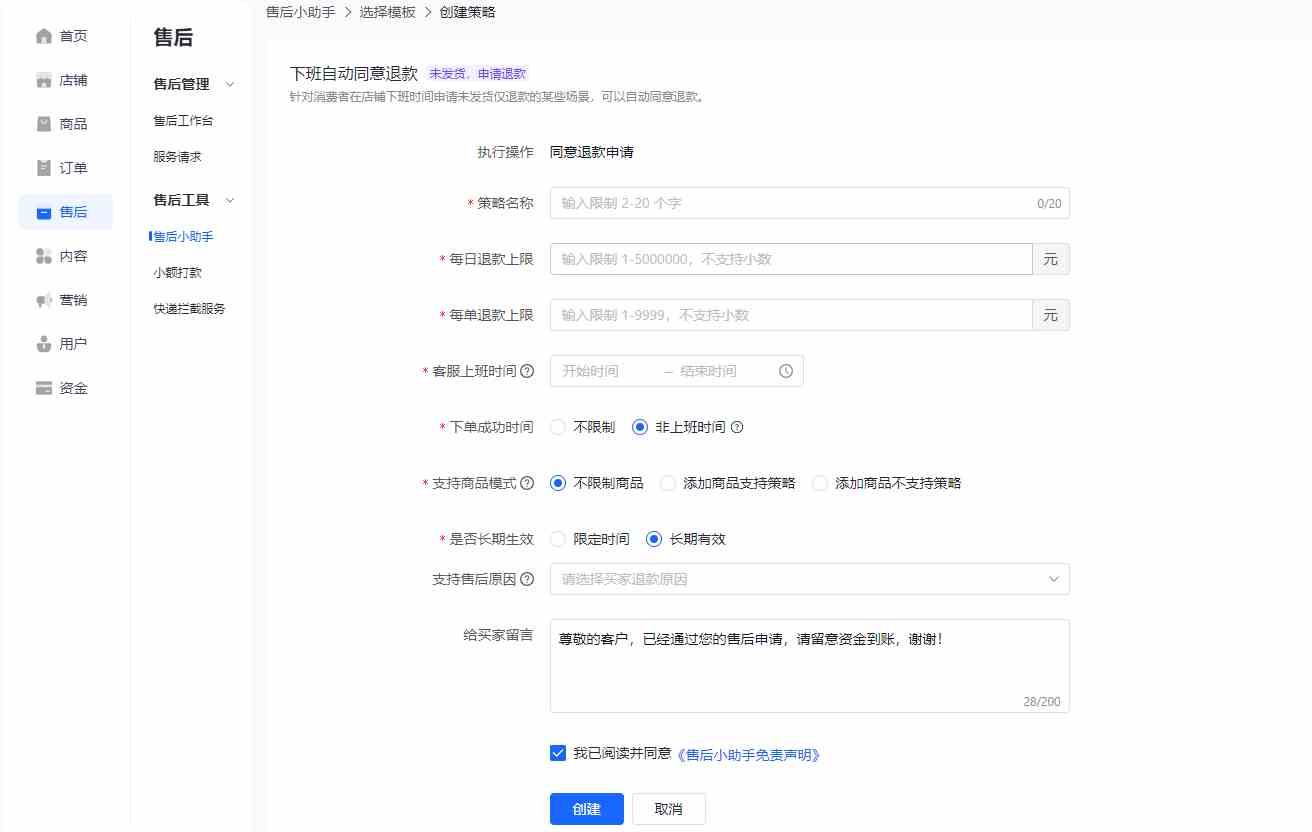Screen dimensions: 1312x832
Task: Uncheck the 我已阅读并同意 checkbox
Action: (x=558, y=753)
